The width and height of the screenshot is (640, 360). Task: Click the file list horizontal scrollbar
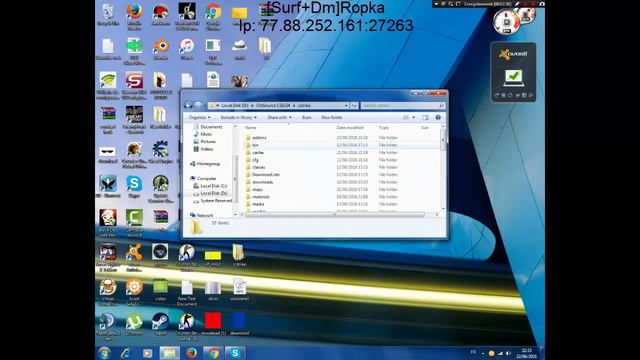[x=335, y=214]
